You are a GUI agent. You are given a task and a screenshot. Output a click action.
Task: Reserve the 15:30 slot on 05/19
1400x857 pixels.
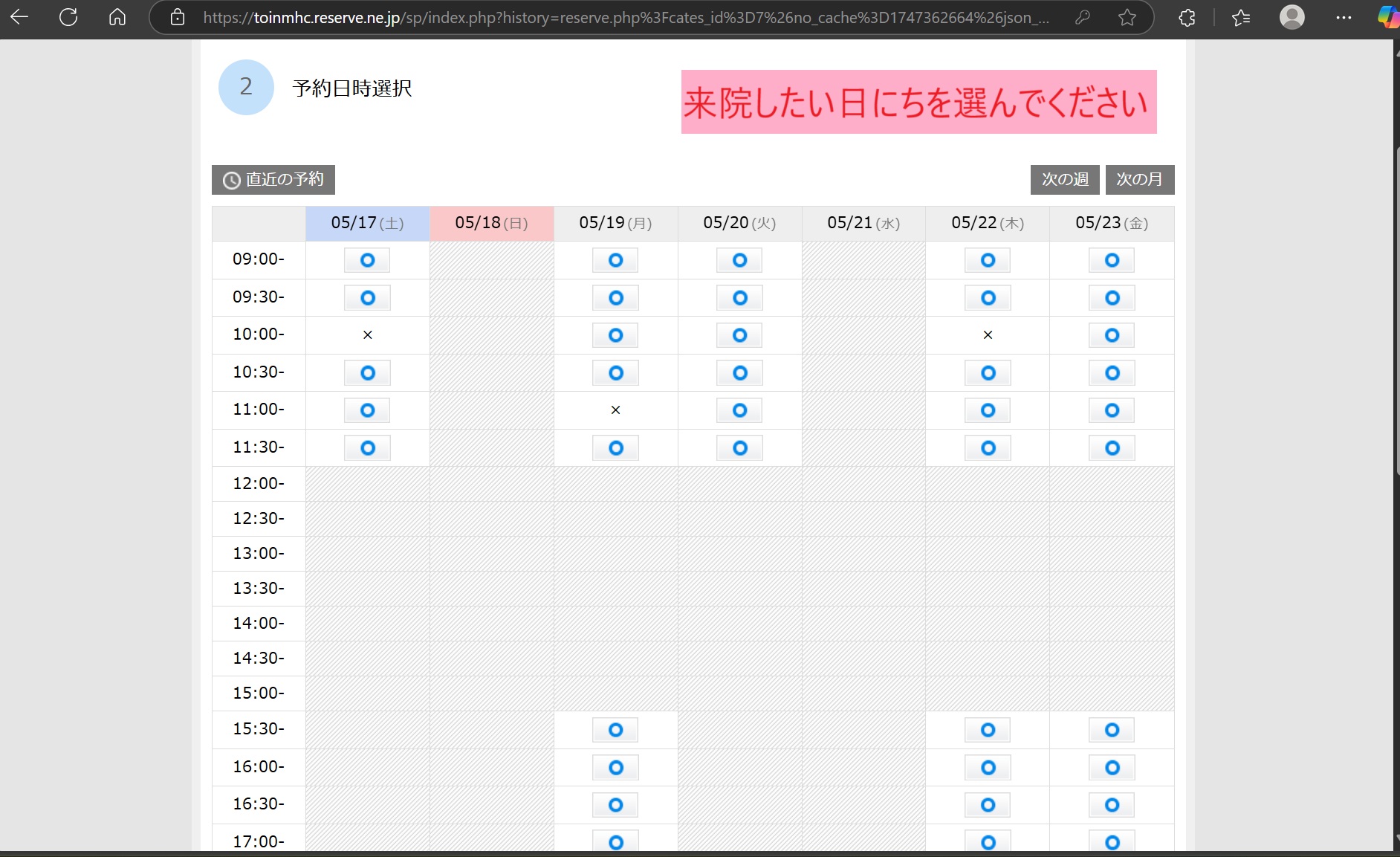[x=615, y=729]
